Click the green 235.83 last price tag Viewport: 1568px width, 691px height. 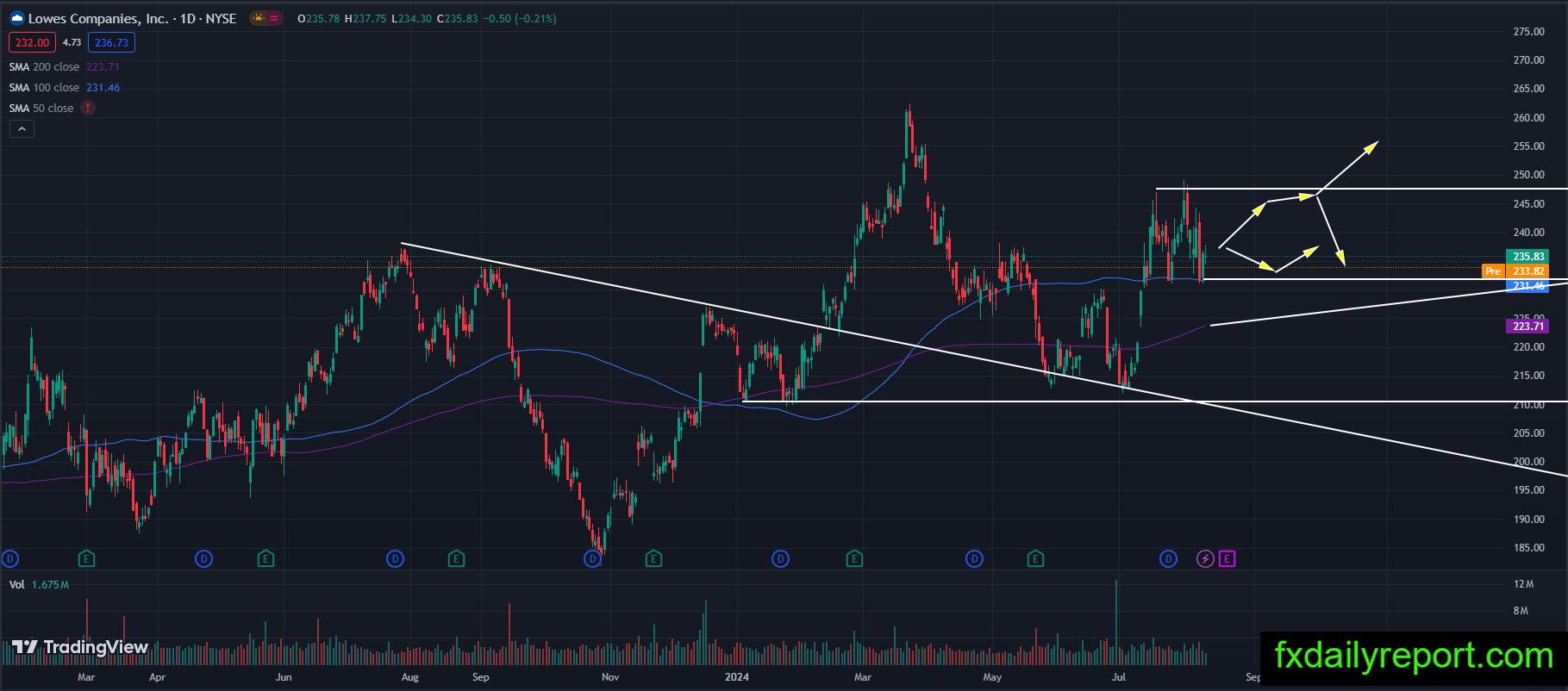click(1527, 257)
